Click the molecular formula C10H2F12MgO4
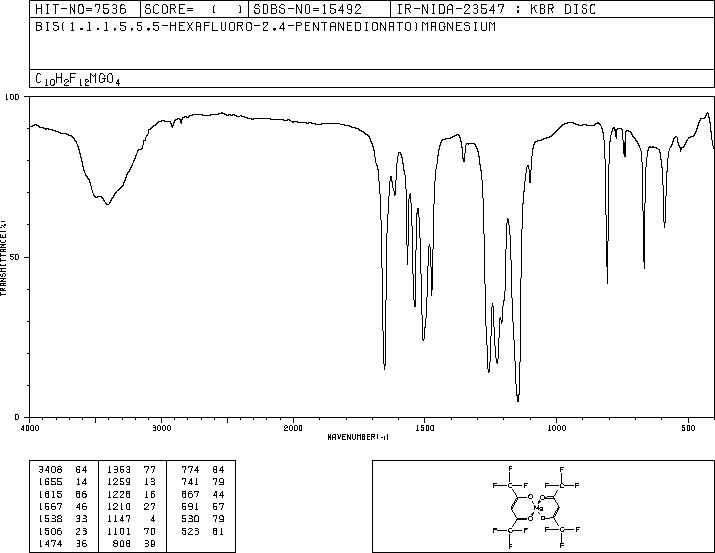The image size is (715, 553). 78,79
